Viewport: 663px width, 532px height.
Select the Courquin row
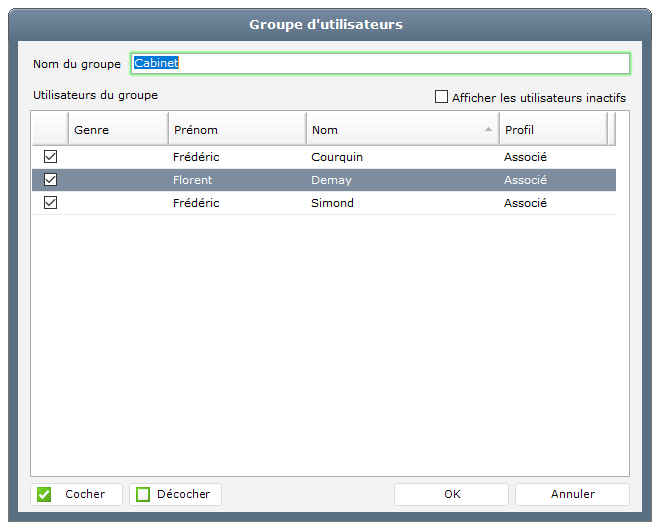(338, 157)
